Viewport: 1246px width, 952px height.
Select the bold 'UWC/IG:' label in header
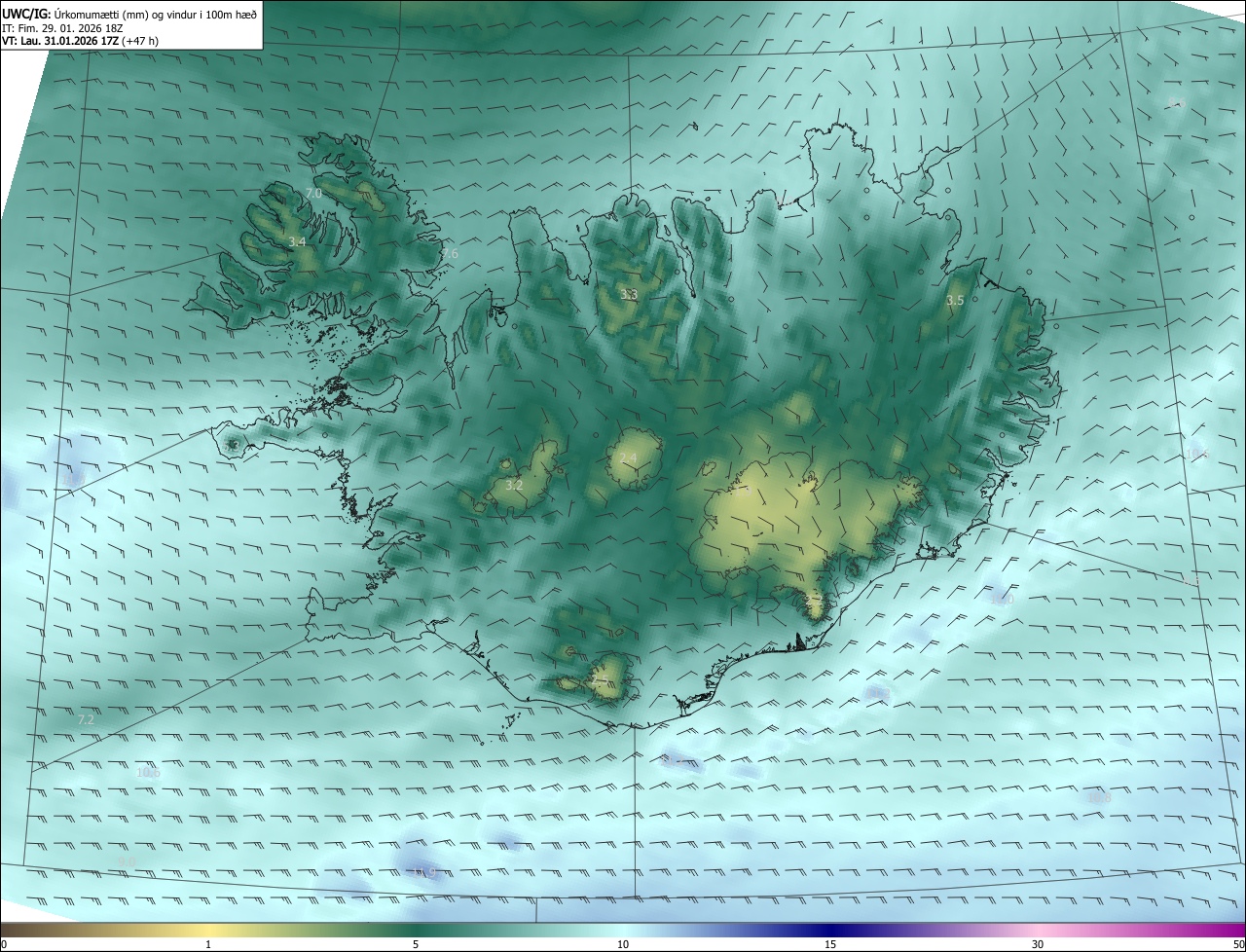tap(27, 13)
